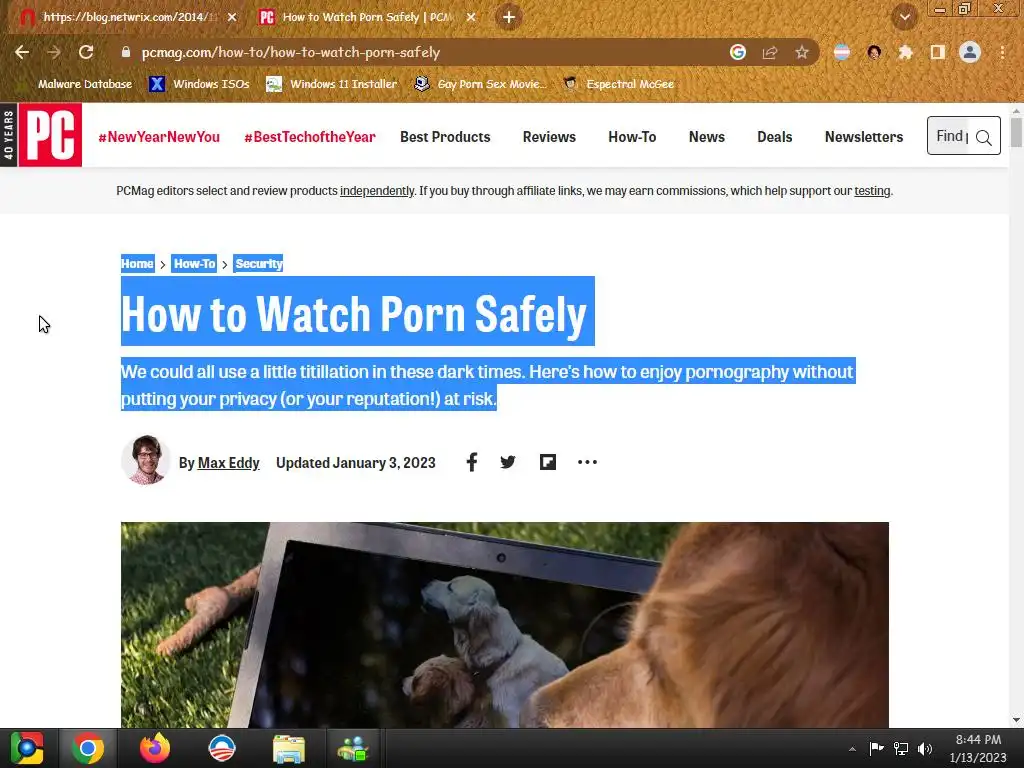The width and height of the screenshot is (1024, 768).
Task: Open File Explorer folder in taskbar
Action: click(289, 749)
